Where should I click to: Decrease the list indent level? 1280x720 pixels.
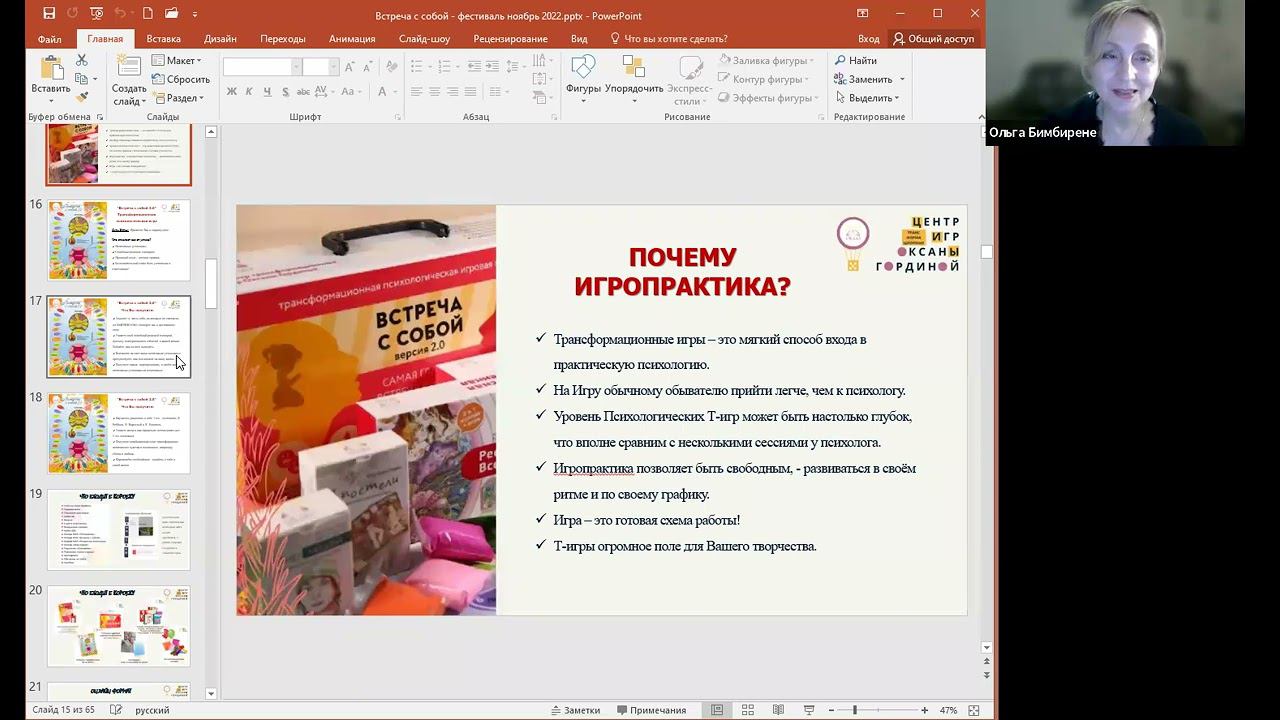(474, 67)
